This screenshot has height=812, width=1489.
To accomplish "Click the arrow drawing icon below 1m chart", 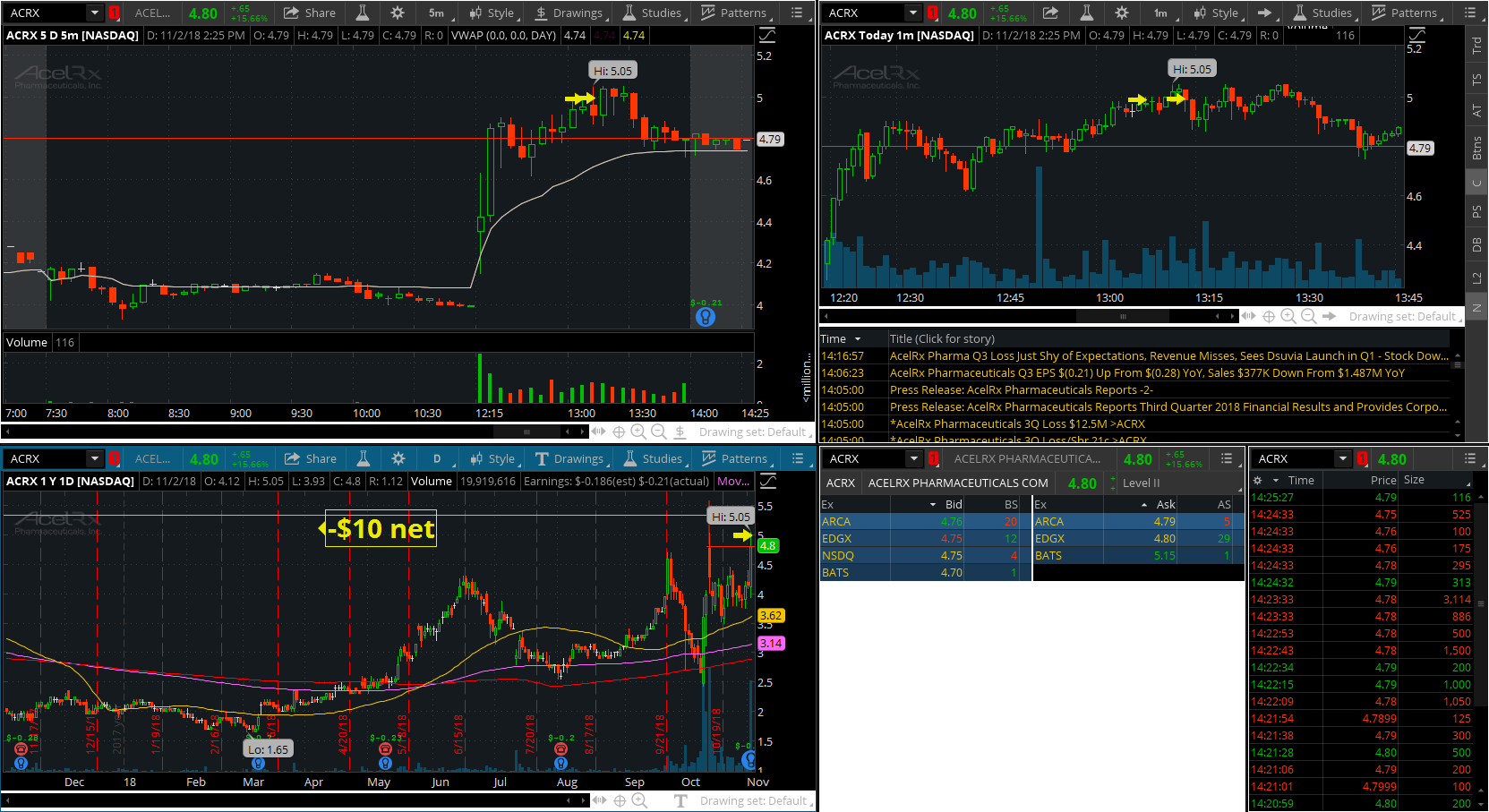I will click(1330, 316).
